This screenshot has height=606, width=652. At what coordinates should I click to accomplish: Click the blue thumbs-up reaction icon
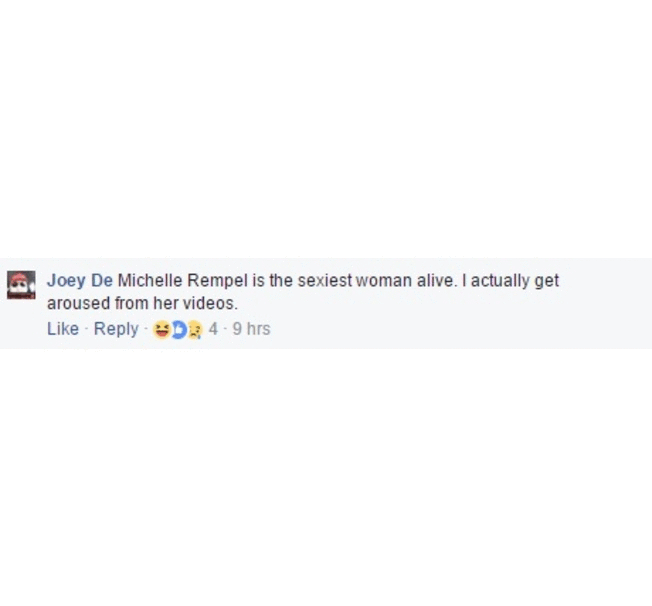tap(178, 330)
